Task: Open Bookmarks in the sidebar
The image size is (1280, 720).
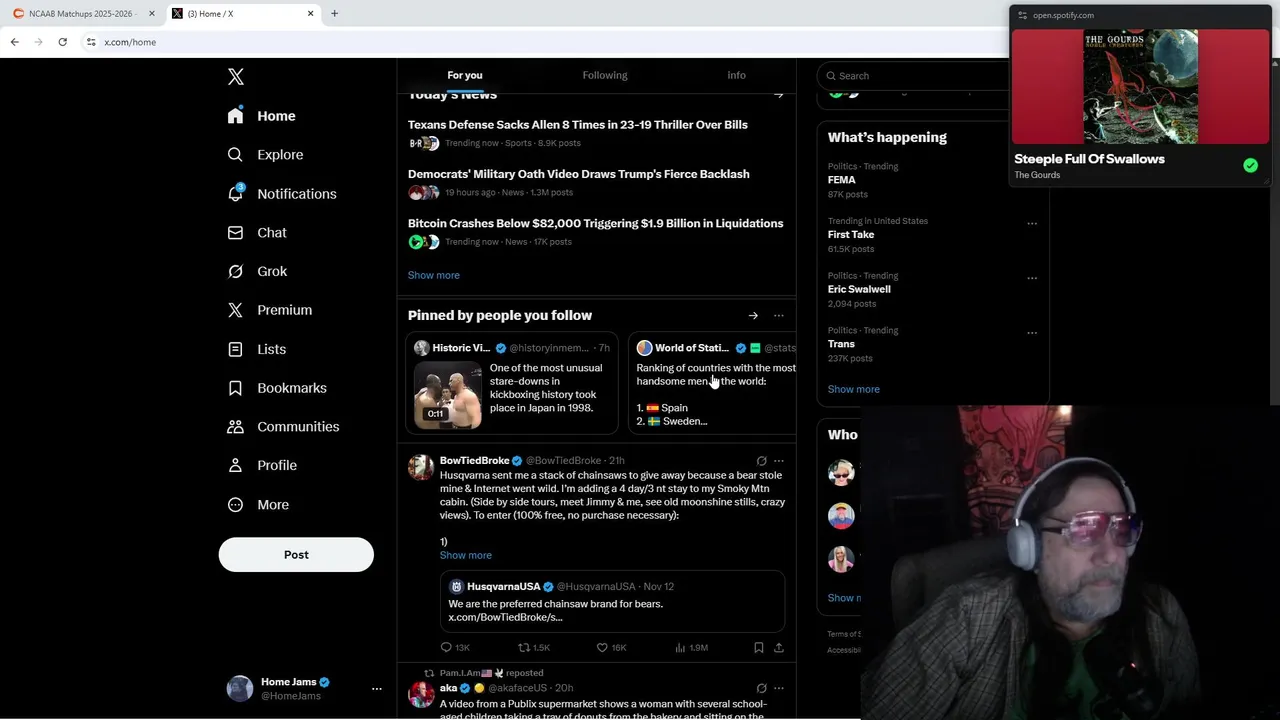Action: coord(277,388)
